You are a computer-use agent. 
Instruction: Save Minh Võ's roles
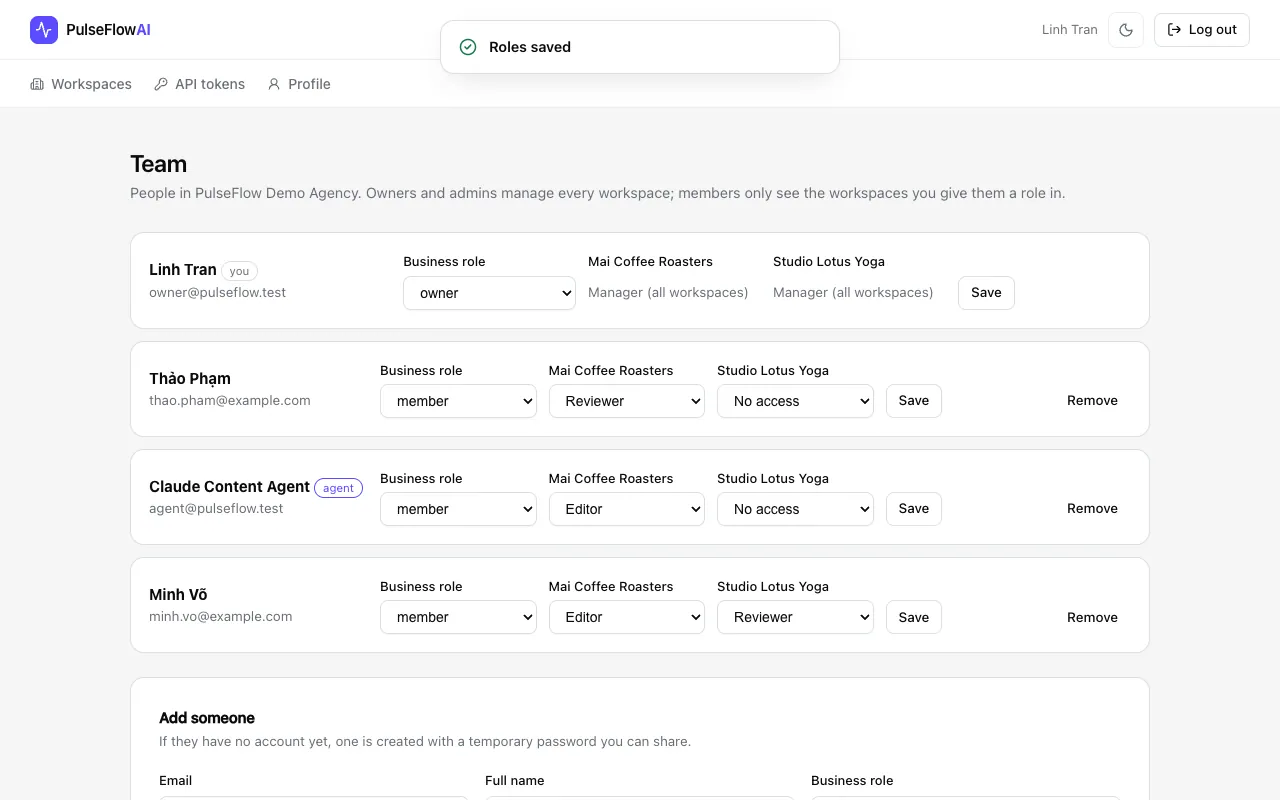[x=914, y=617]
